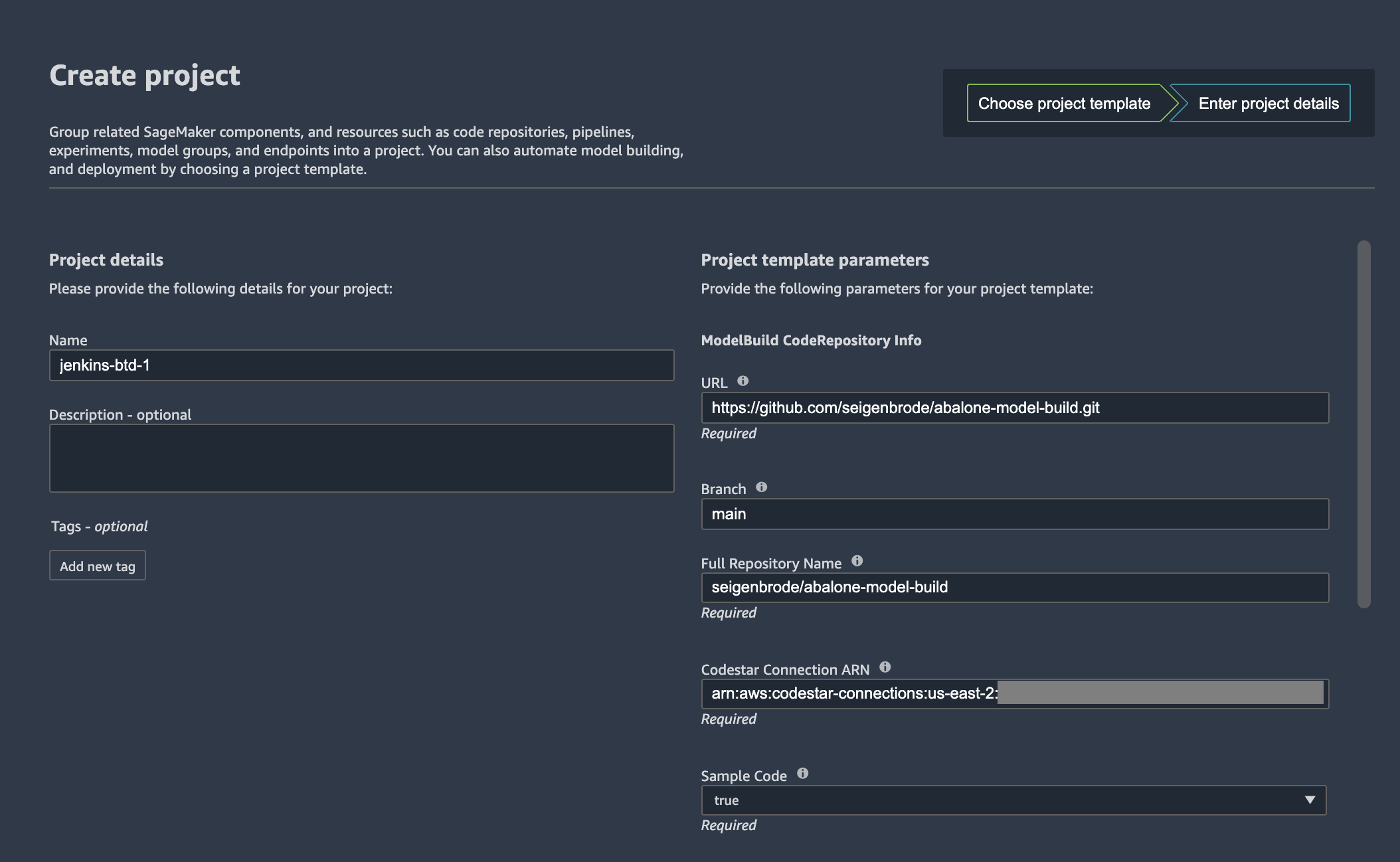Viewport: 1400px width, 862px height.
Task: Click the Branch info icon
Action: 762,487
